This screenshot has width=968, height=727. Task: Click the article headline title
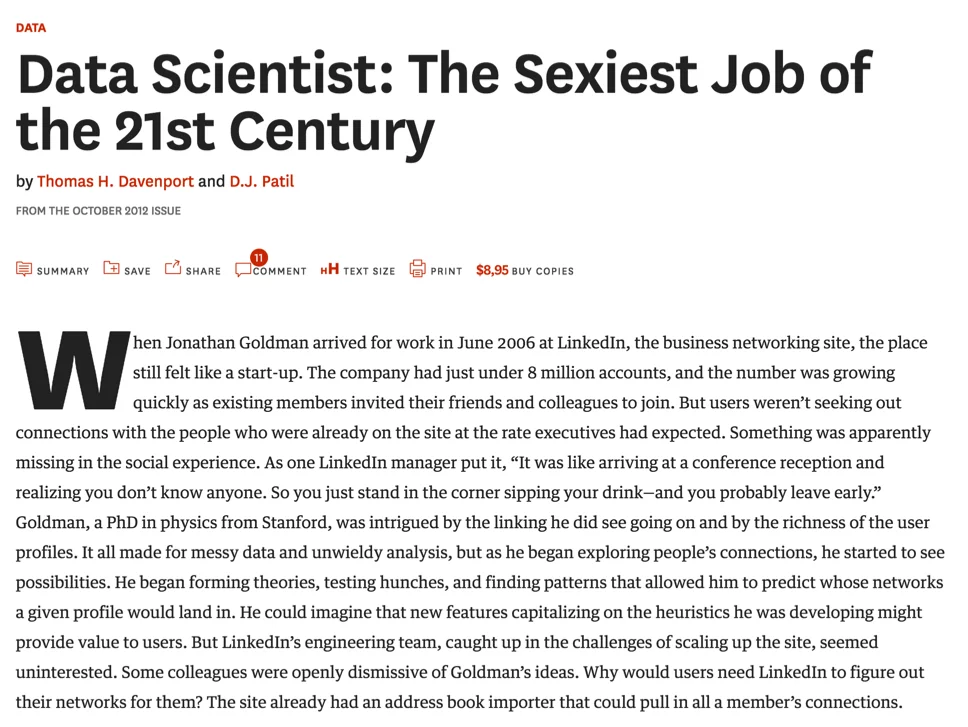[x=443, y=100]
